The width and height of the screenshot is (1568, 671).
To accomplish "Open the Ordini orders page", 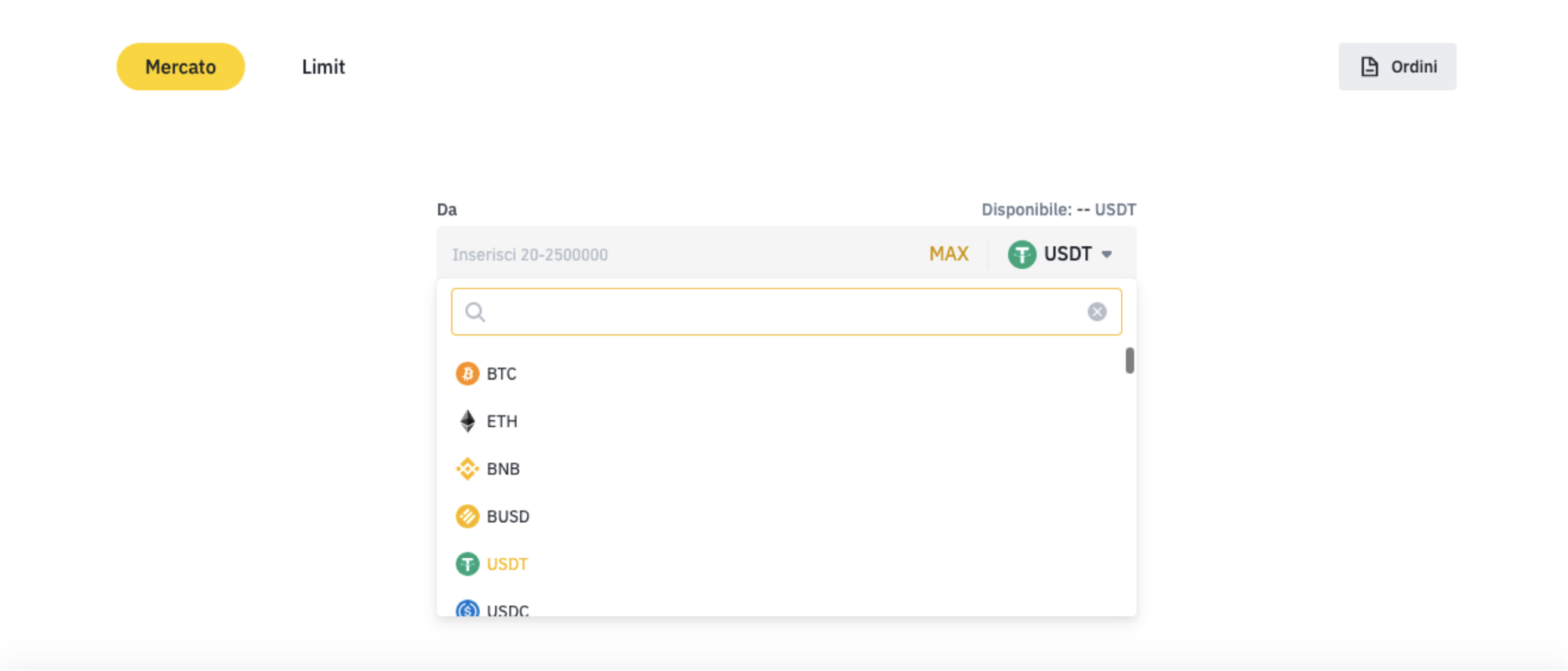I will pos(1397,67).
